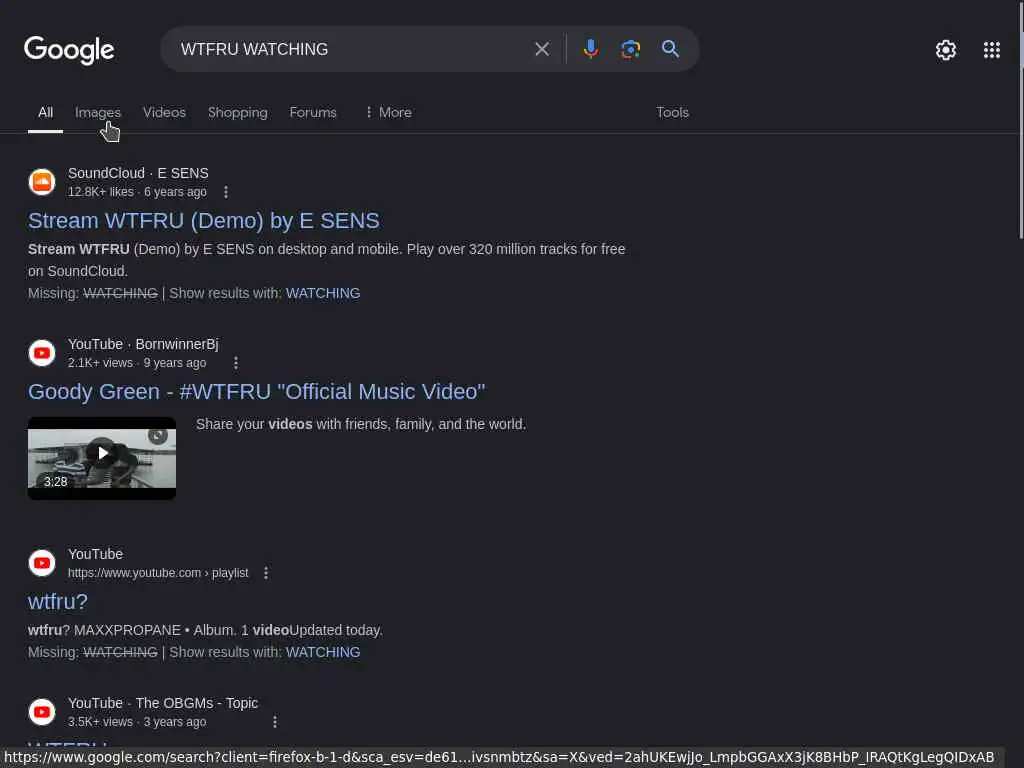The width and height of the screenshot is (1024, 768).
Task: Open the search Tools options
Action: pos(673,112)
